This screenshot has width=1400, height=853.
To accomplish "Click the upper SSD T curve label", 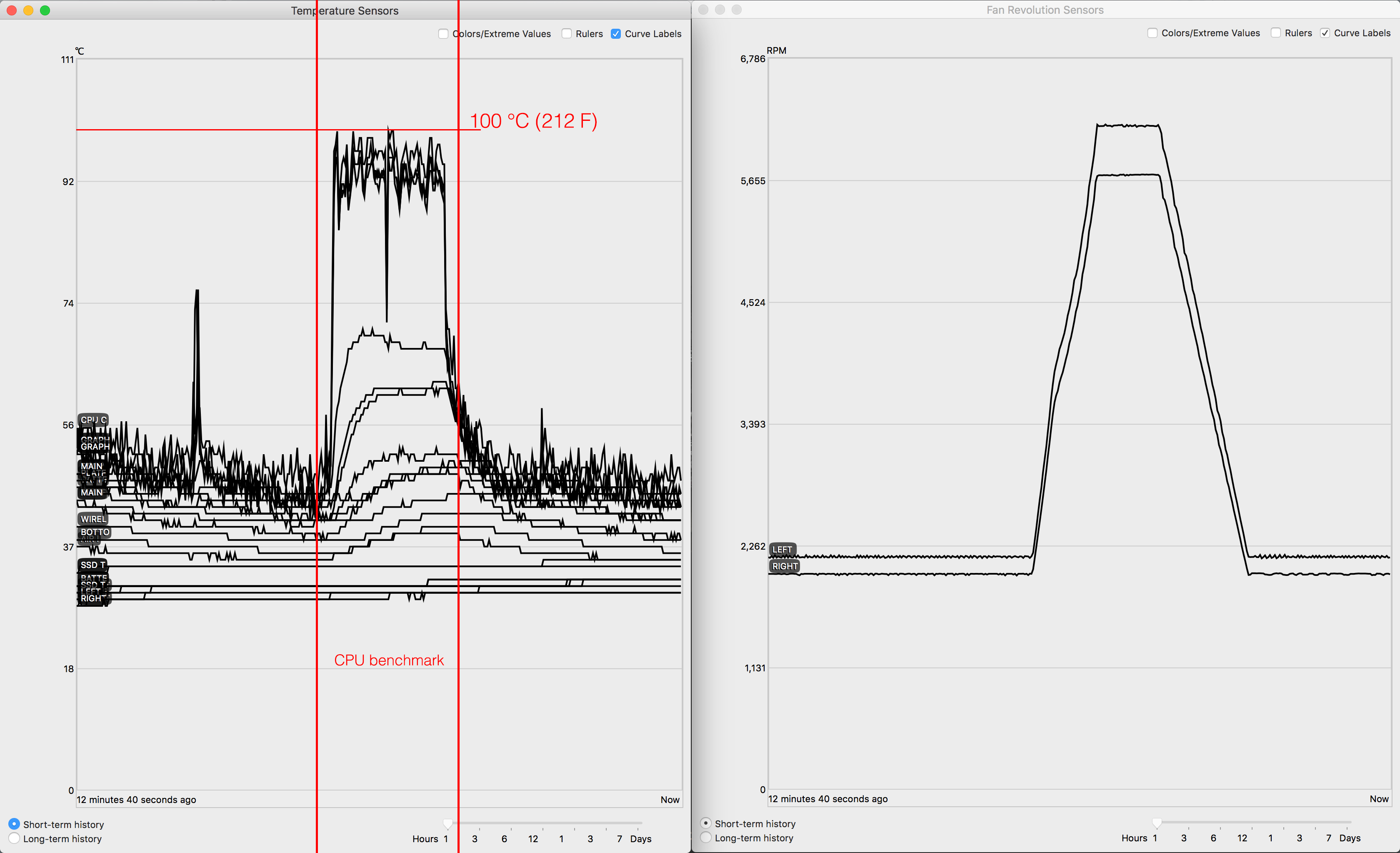I will pyautogui.click(x=92, y=565).
